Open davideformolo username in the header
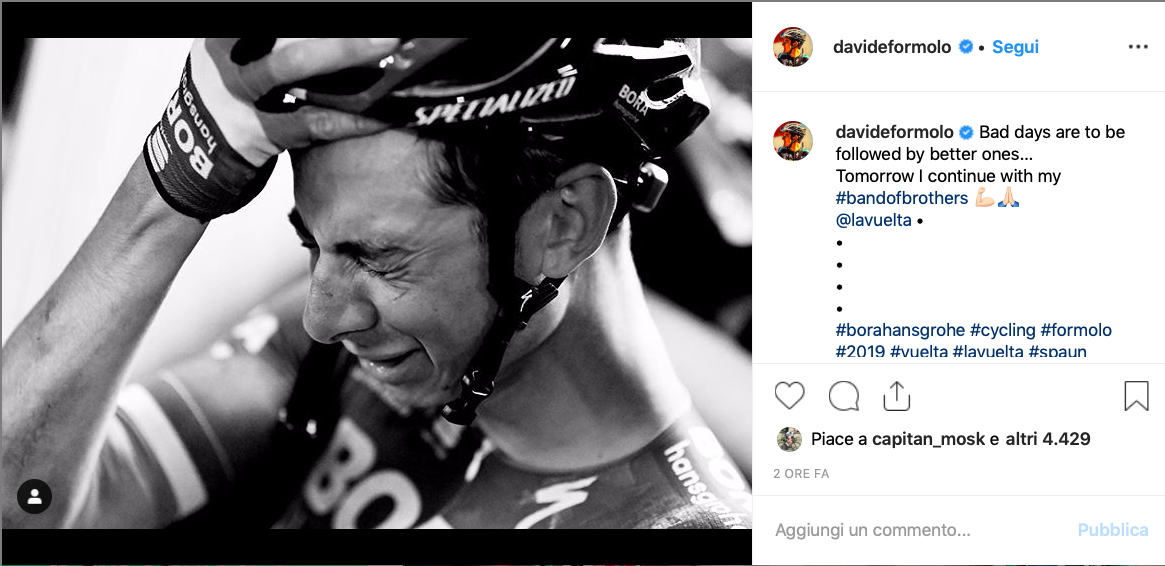This screenshot has height=566, width=1165. click(894, 47)
